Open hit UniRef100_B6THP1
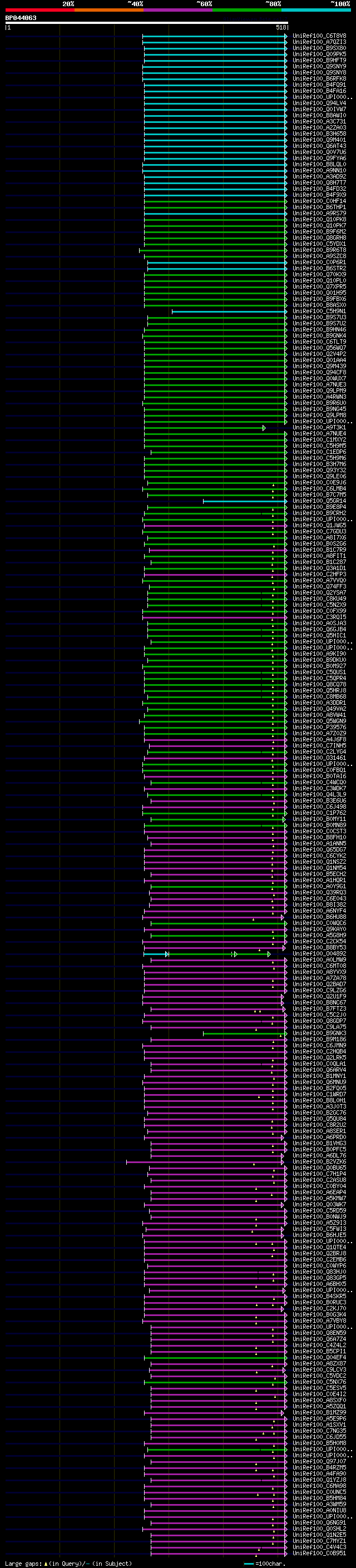 (x=319, y=207)
